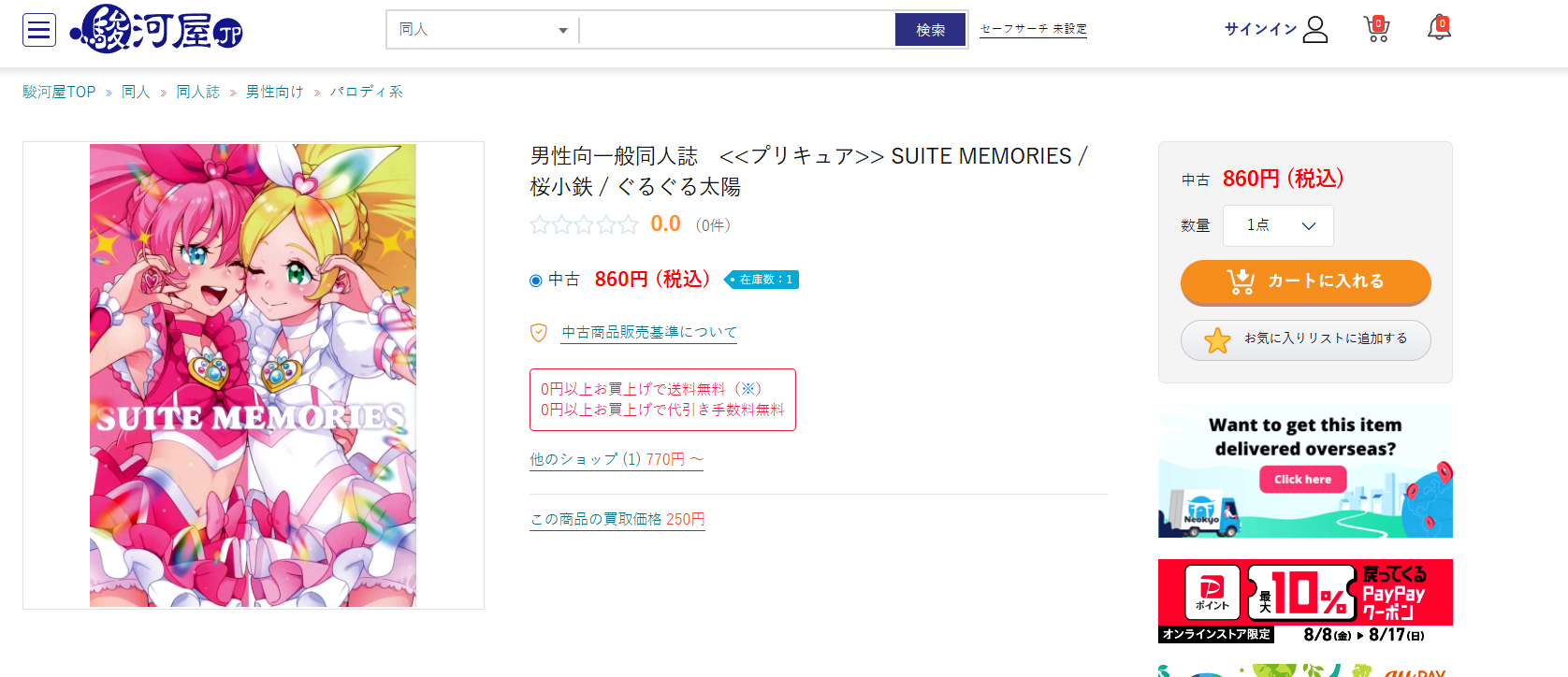Click the Suruga-ya JP logo
The width and height of the screenshot is (1568, 677).
pyautogui.click(x=157, y=29)
